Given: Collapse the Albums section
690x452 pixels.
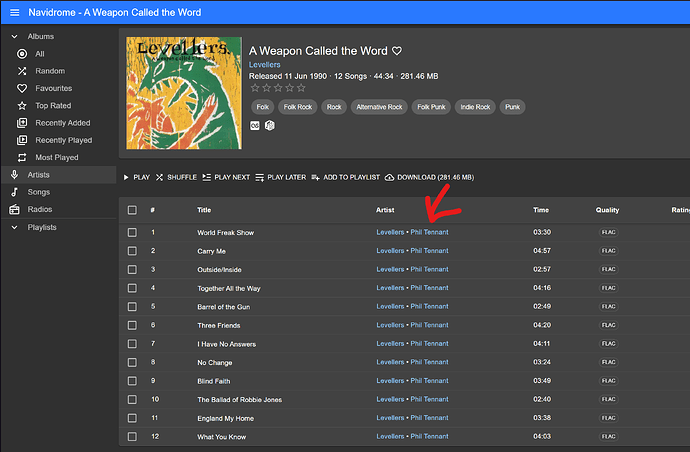Looking at the screenshot, I should tap(15, 37).
